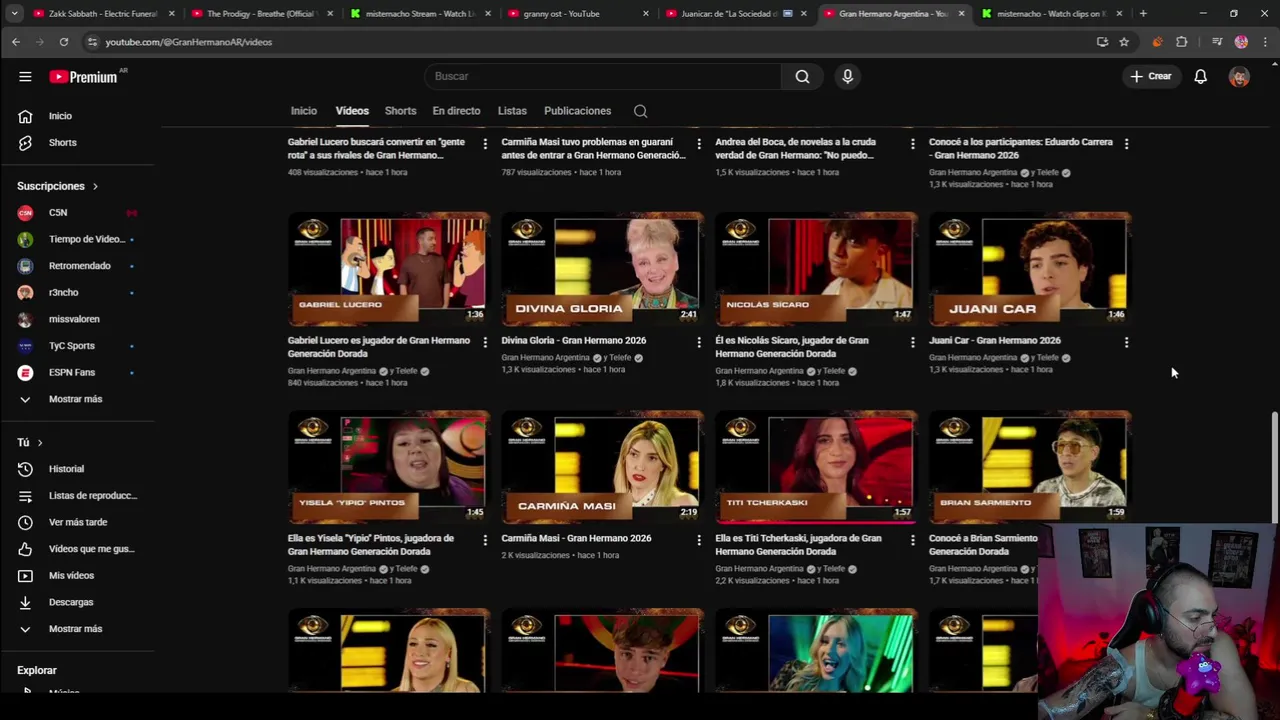Open the hamburger guide menu

point(25,76)
